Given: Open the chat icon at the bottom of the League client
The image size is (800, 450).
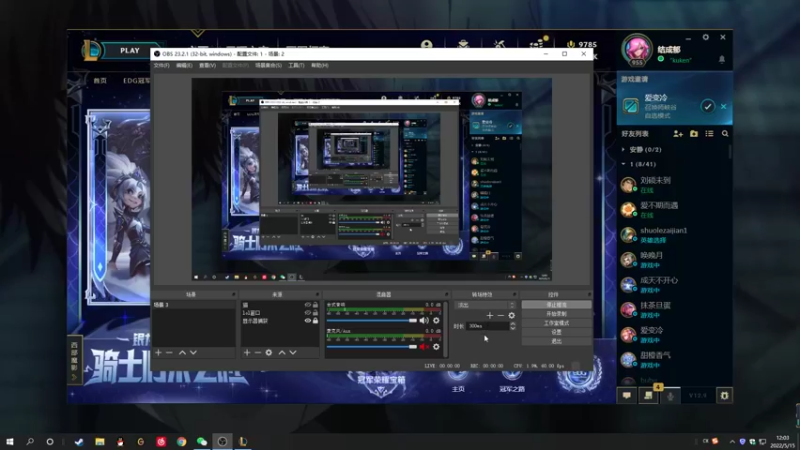Looking at the screenshot, I should (627, 395).
